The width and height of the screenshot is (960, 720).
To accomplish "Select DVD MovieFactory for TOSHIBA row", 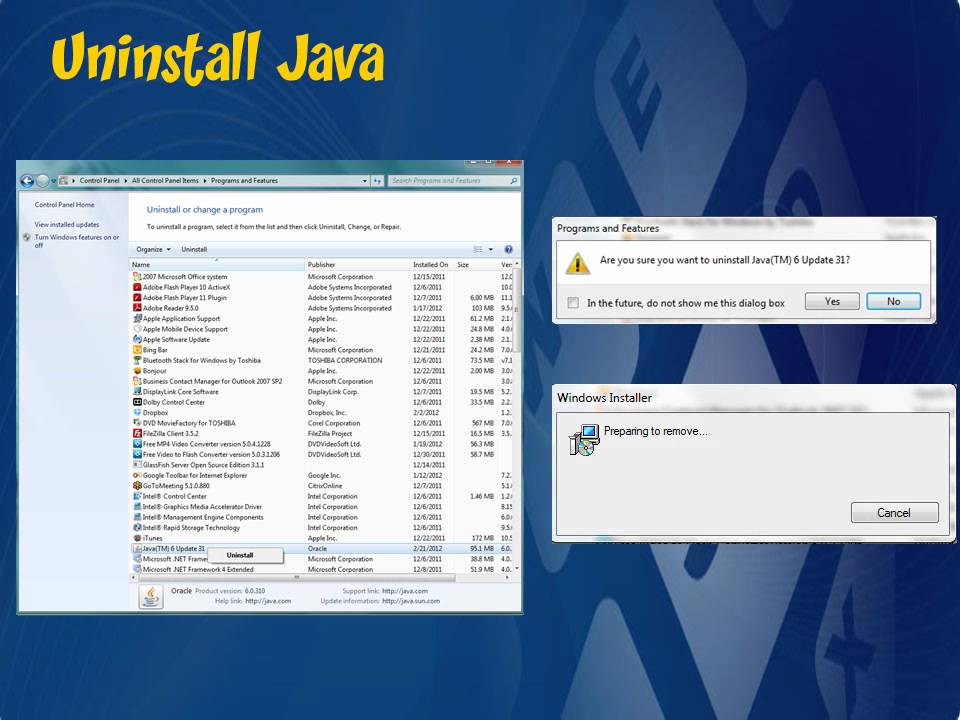I will click(321, 423).
